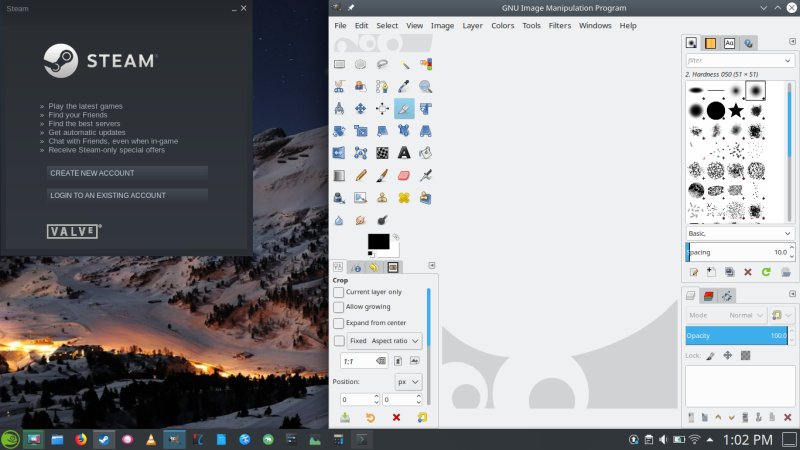Expand the Basic brush preset dropdown
The width and height of the screenshot is (800, 450).
coord(740,233)
